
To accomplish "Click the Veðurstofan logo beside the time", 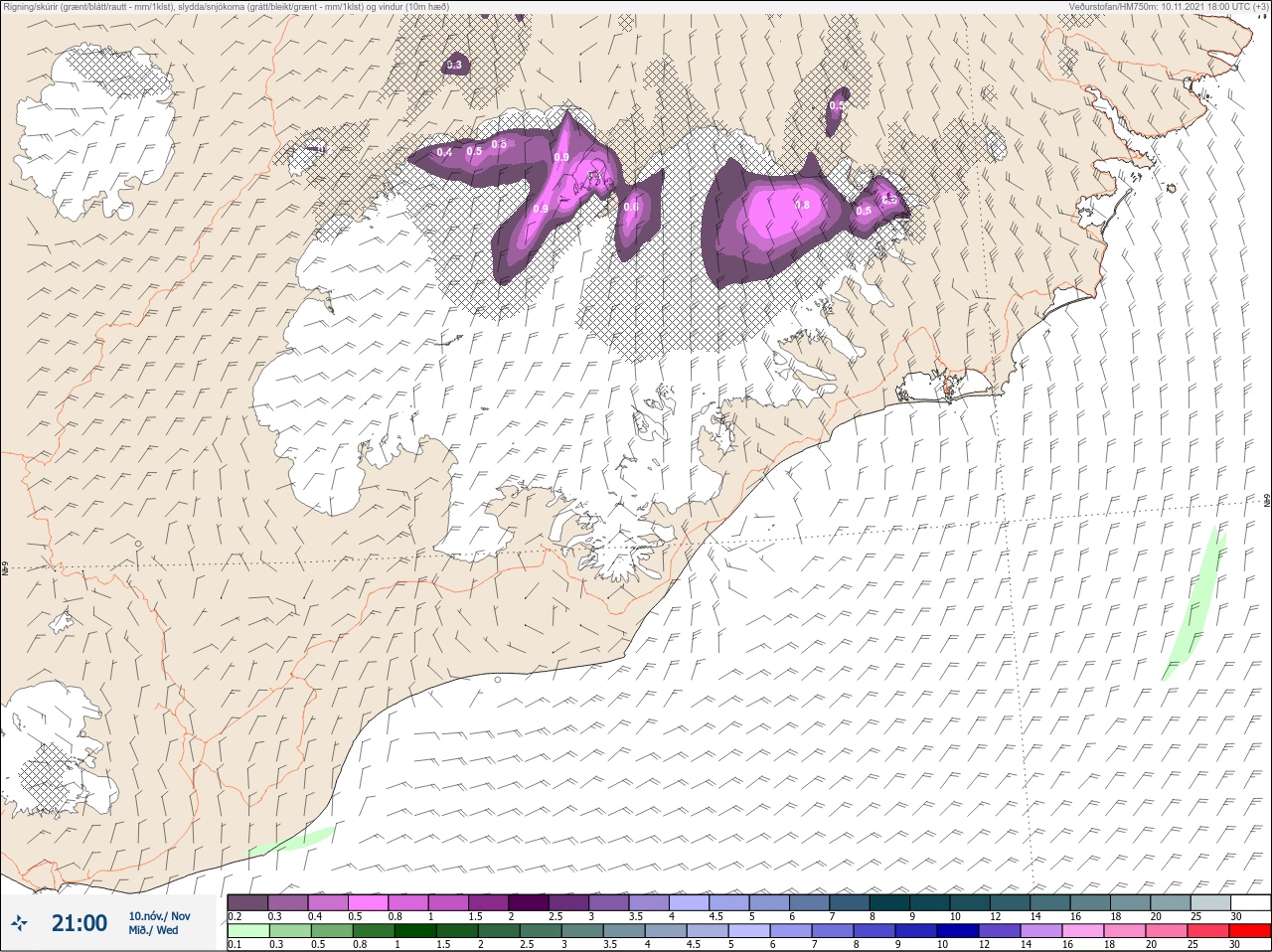I will coord(19,923).
